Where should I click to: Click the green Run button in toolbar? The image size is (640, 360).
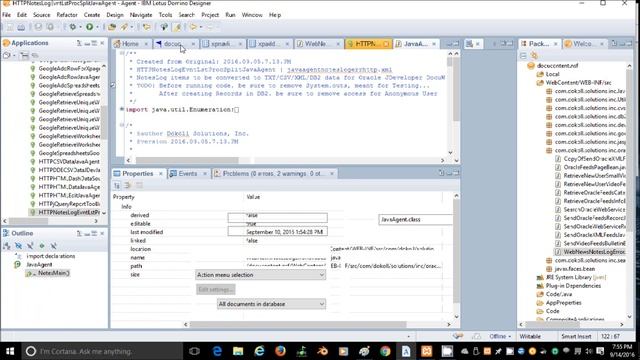(x=89, y=27)
